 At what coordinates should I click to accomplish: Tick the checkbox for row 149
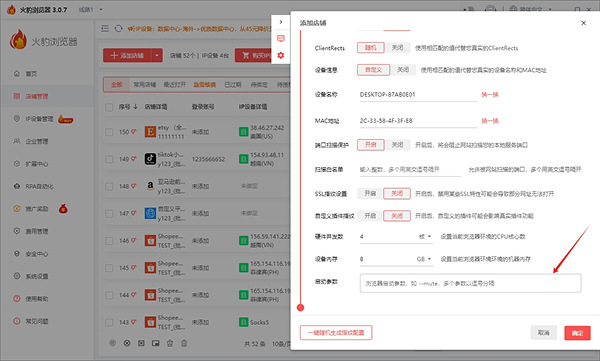click(109, 159)
